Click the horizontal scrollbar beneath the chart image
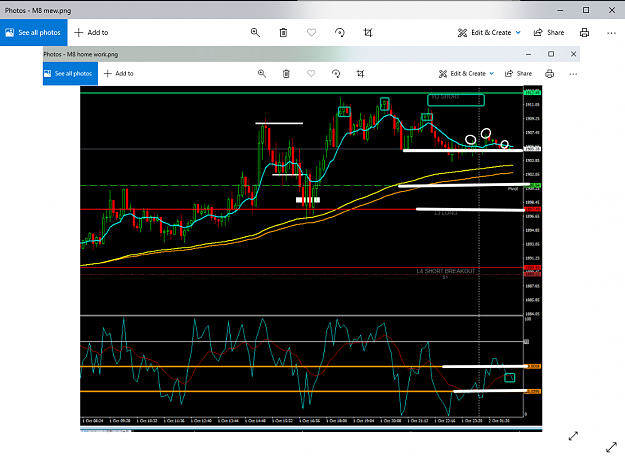 tap(311, 430)
